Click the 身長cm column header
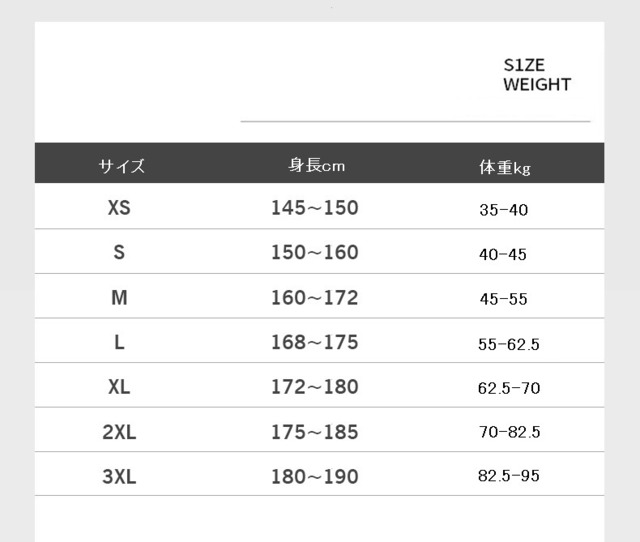This screenshot has height=542, width=640. click(x=317, y=165)
